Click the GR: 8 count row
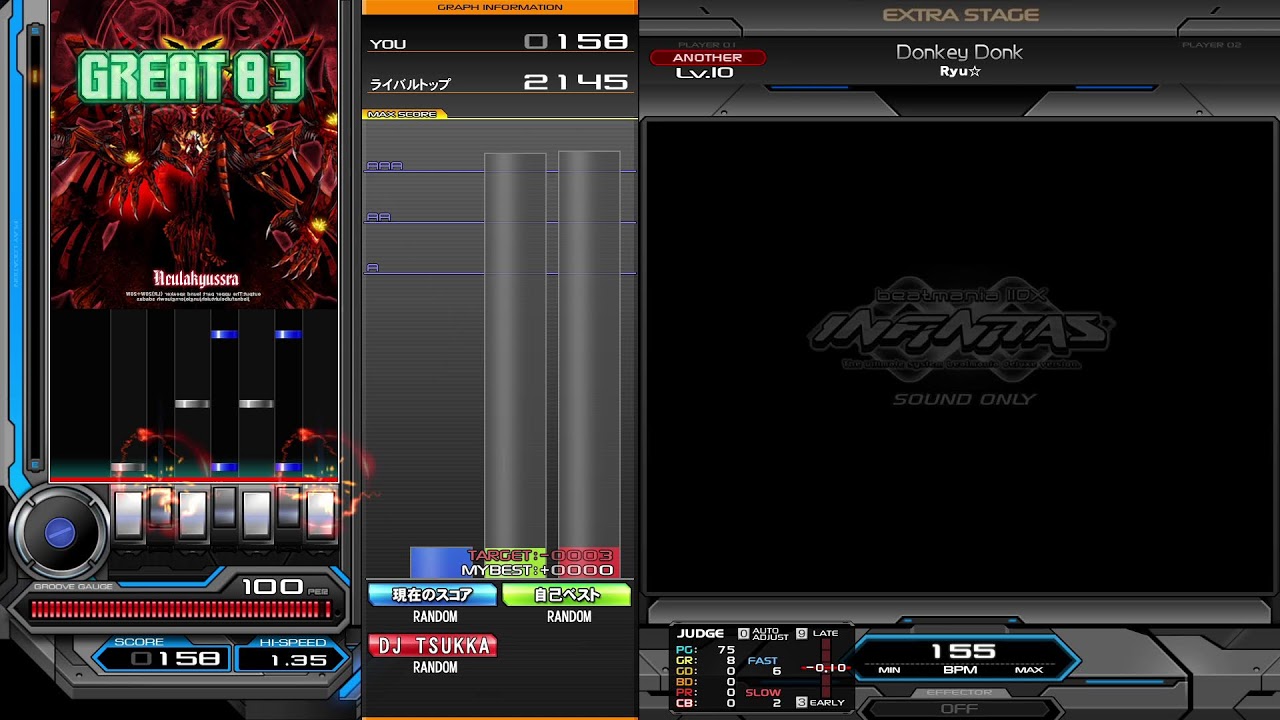The height and width of the screenshot is (720, 1280). click(706, 661)
